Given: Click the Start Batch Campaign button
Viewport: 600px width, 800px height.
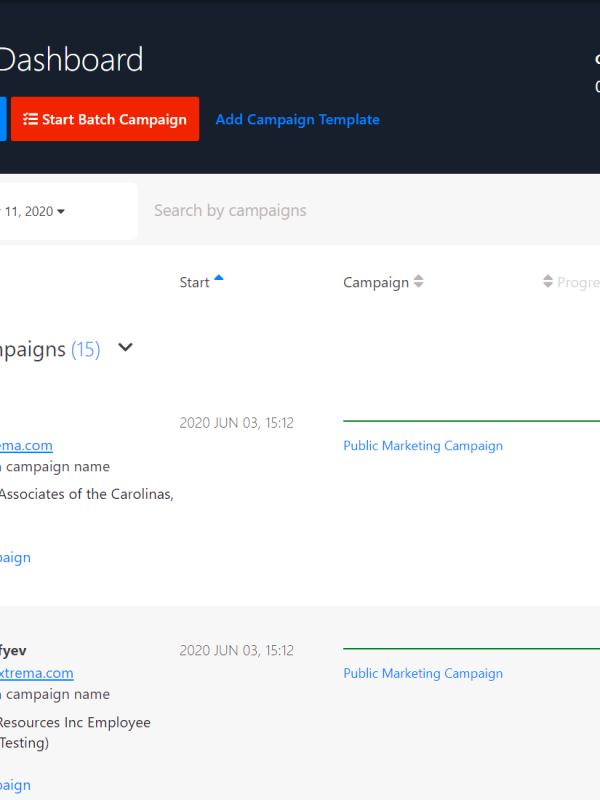Looking at the screenshot, I should point(105,119).
